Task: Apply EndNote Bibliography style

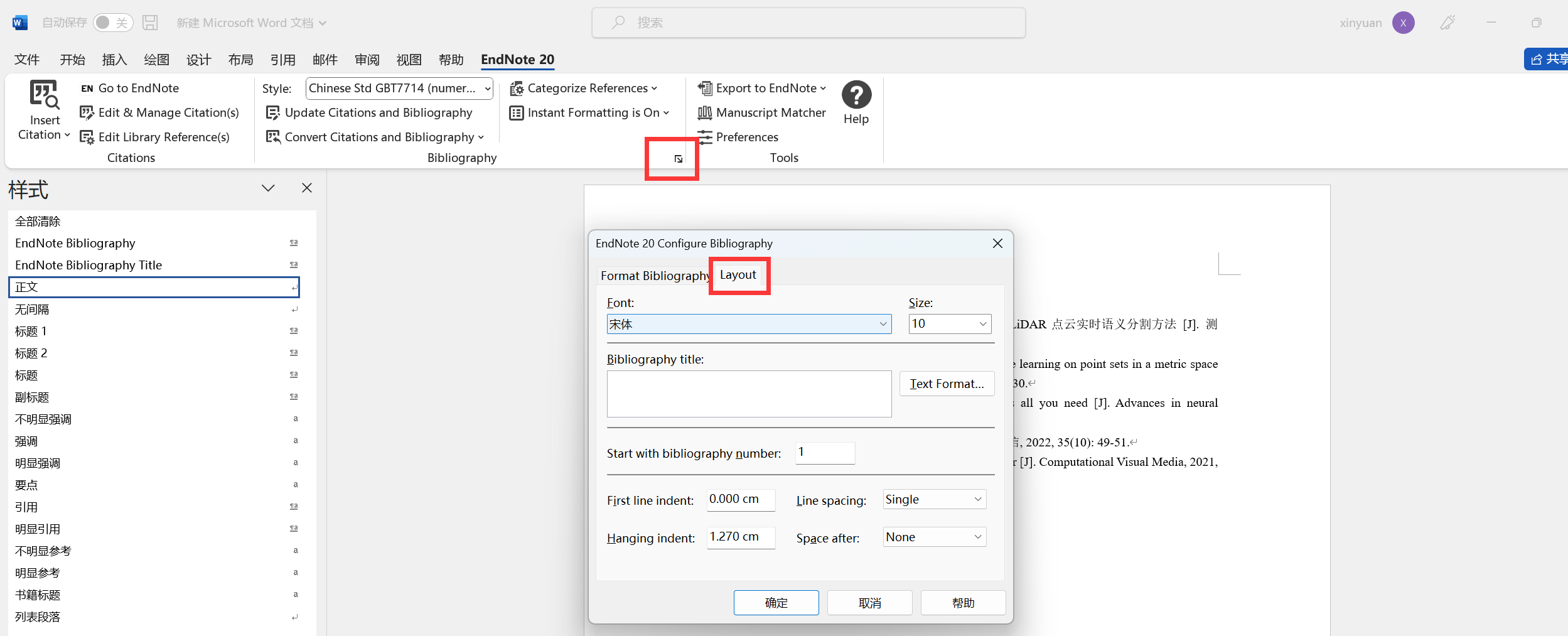Action: point(154,244)
